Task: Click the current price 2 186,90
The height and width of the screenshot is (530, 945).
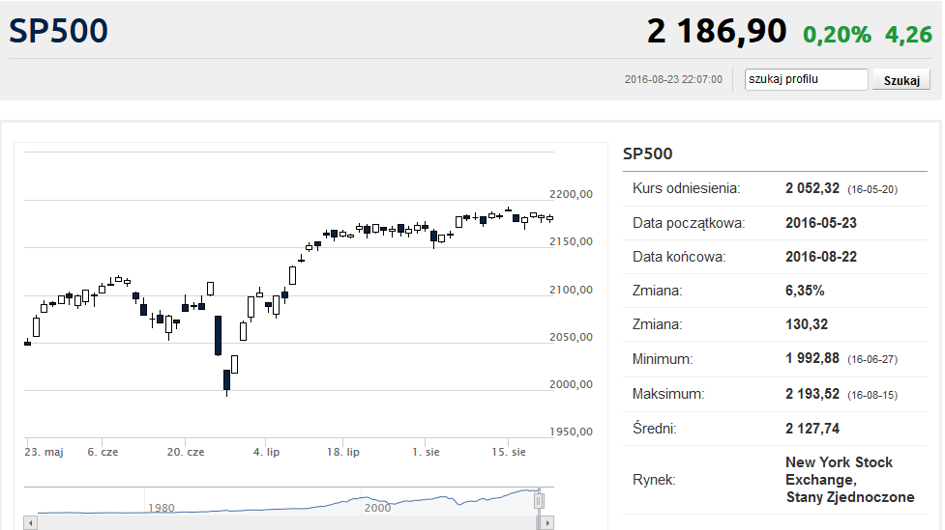Action: 717,32
